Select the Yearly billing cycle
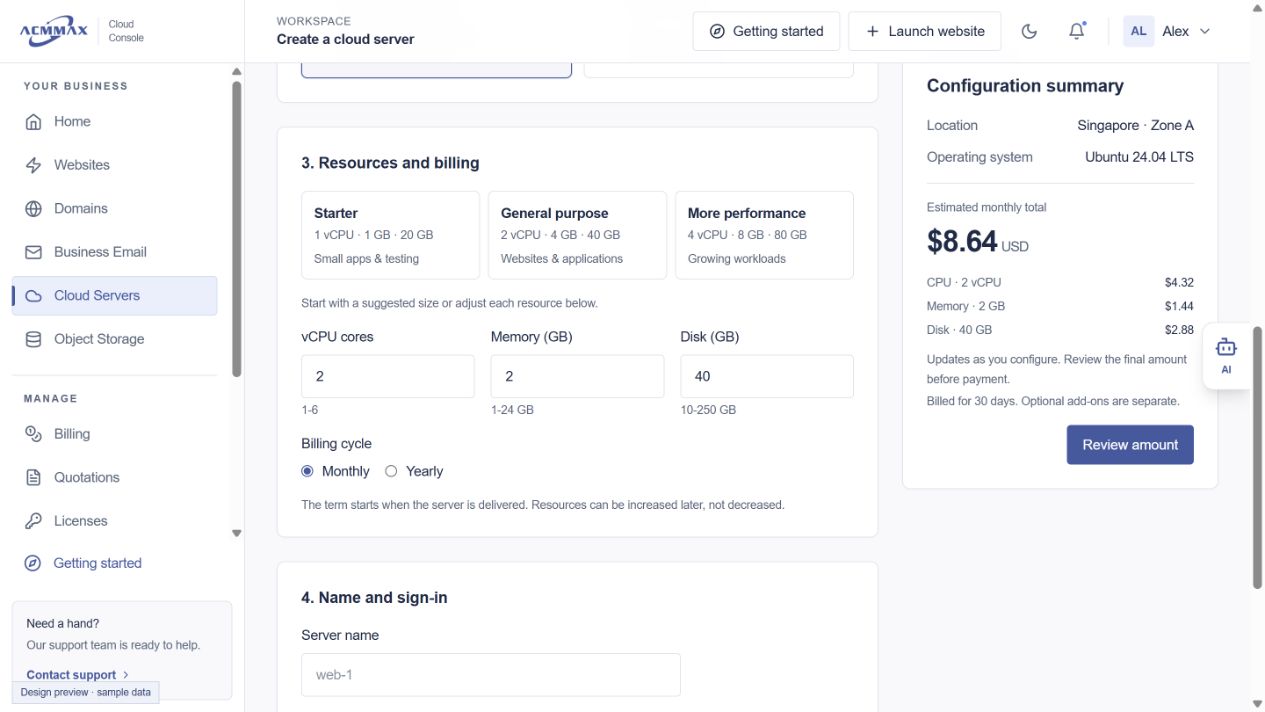This screenshot has height=712, width=1265. [414, 471]
